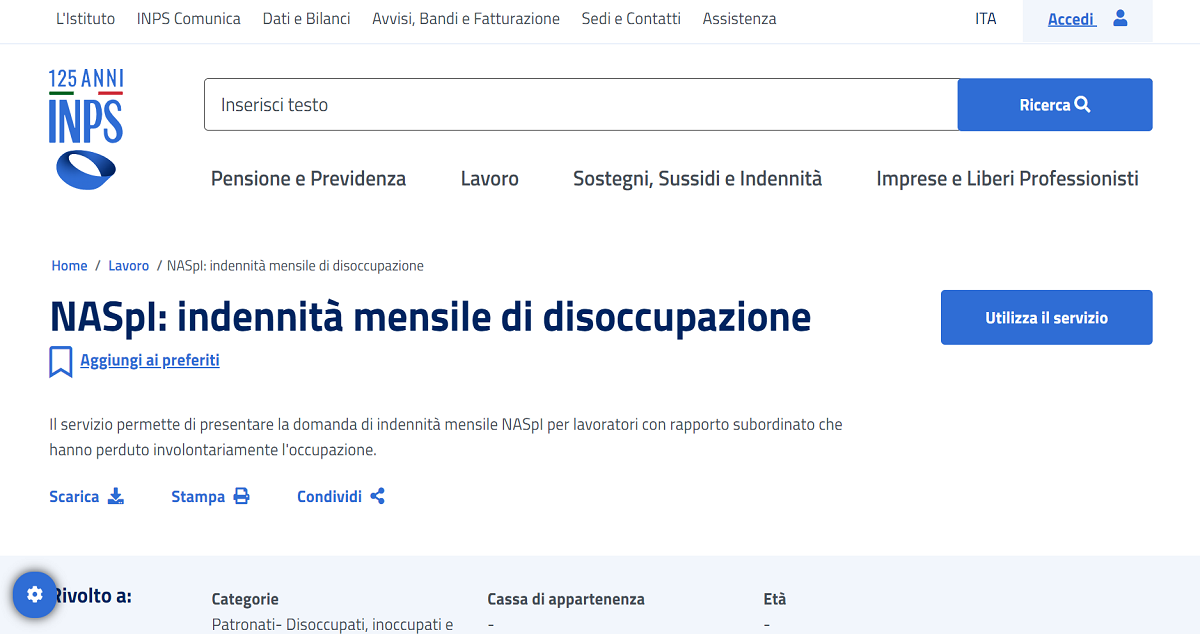Open INPS Comunica in the top menu
Screen dimensions: 1200x634
click(x=189, y=19)
